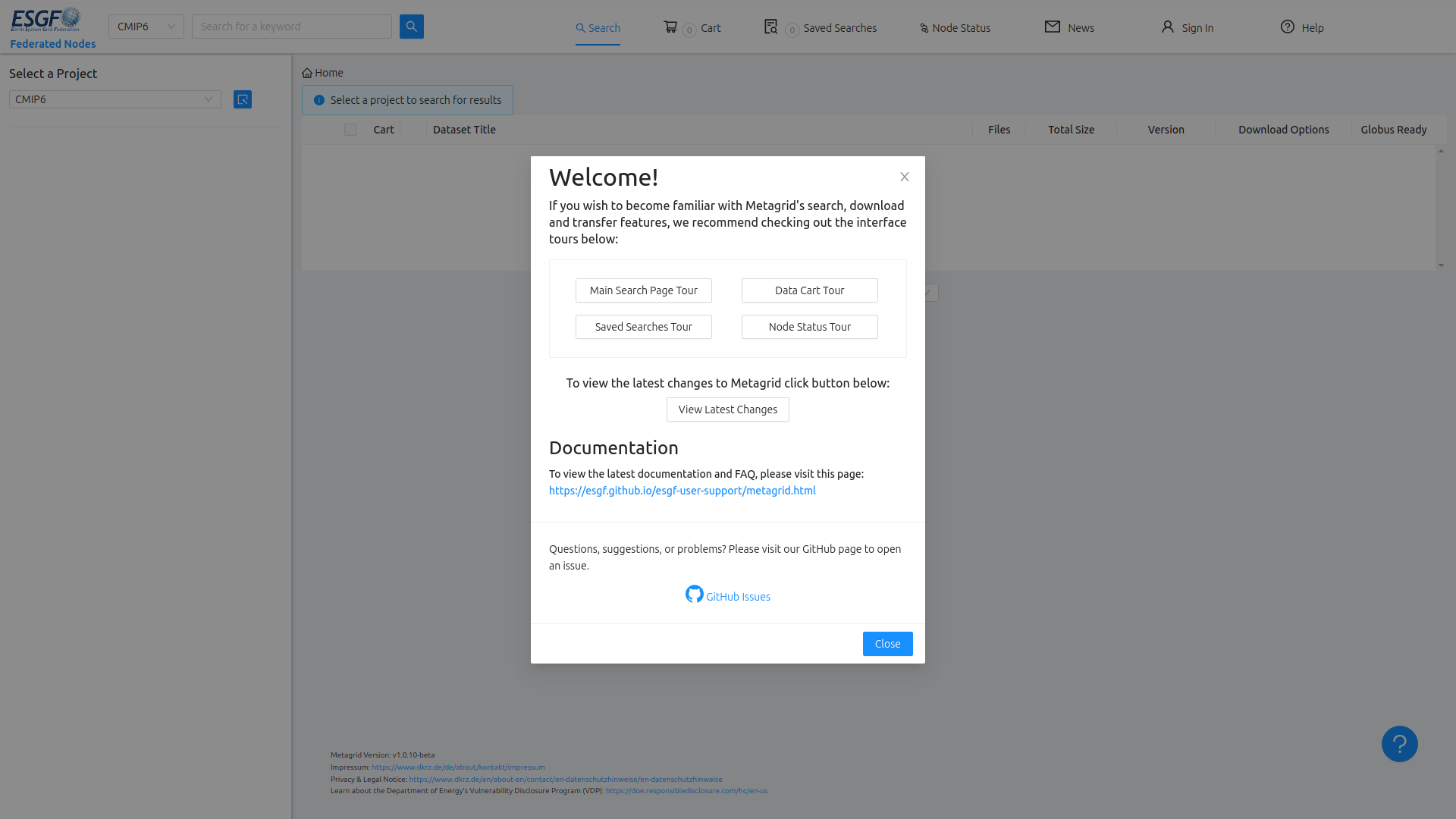Open the metagrid documentation link
The image size is (1456, 819).
pos(682,491)
